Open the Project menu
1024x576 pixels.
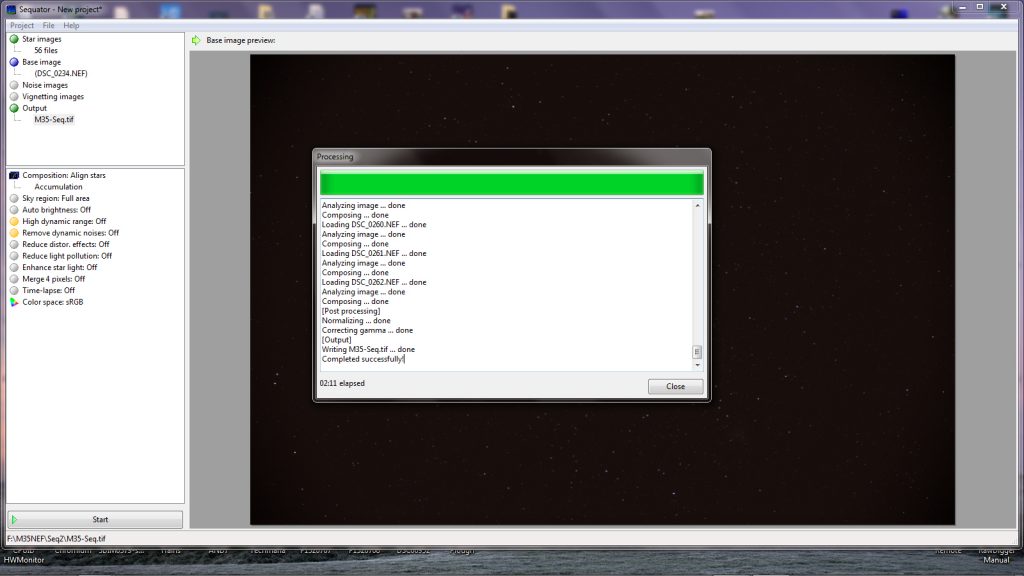[21, 25]
